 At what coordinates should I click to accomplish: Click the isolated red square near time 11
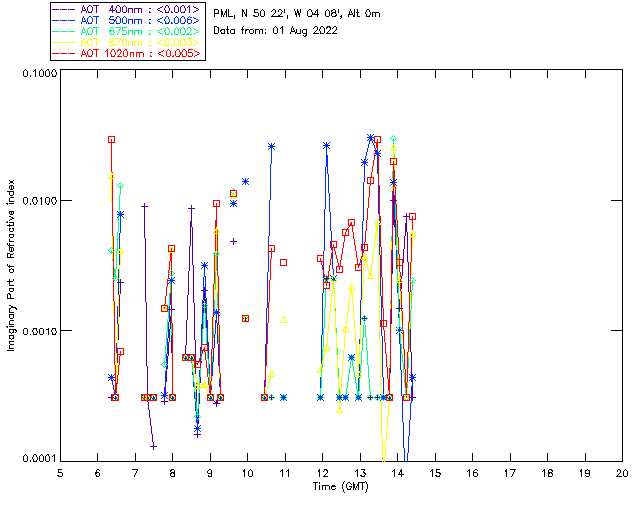tap(284, 263)
